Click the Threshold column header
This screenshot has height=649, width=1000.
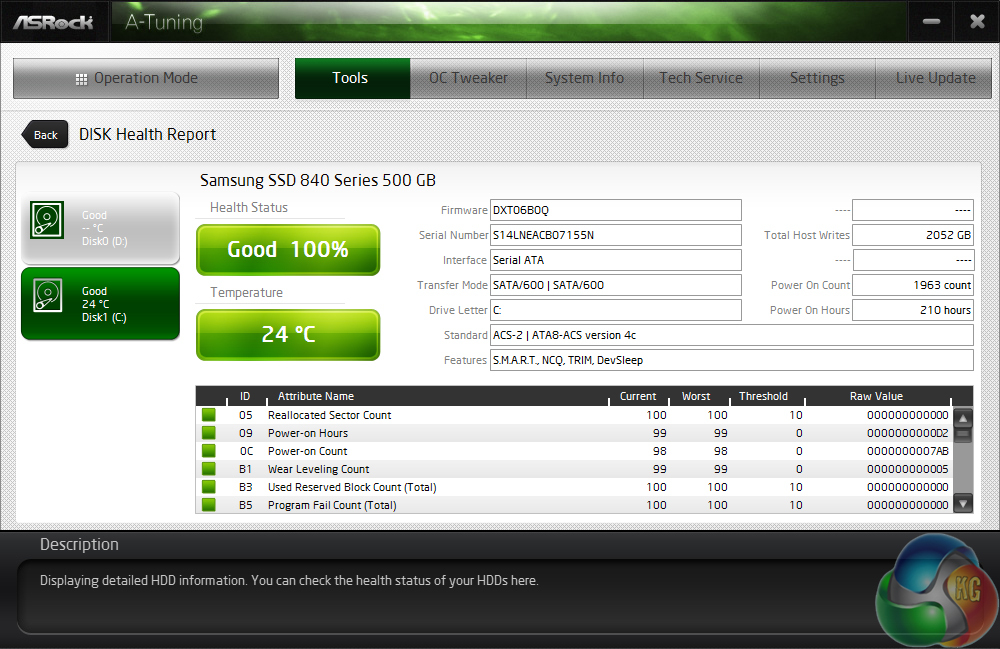click(x=763, y=396)
